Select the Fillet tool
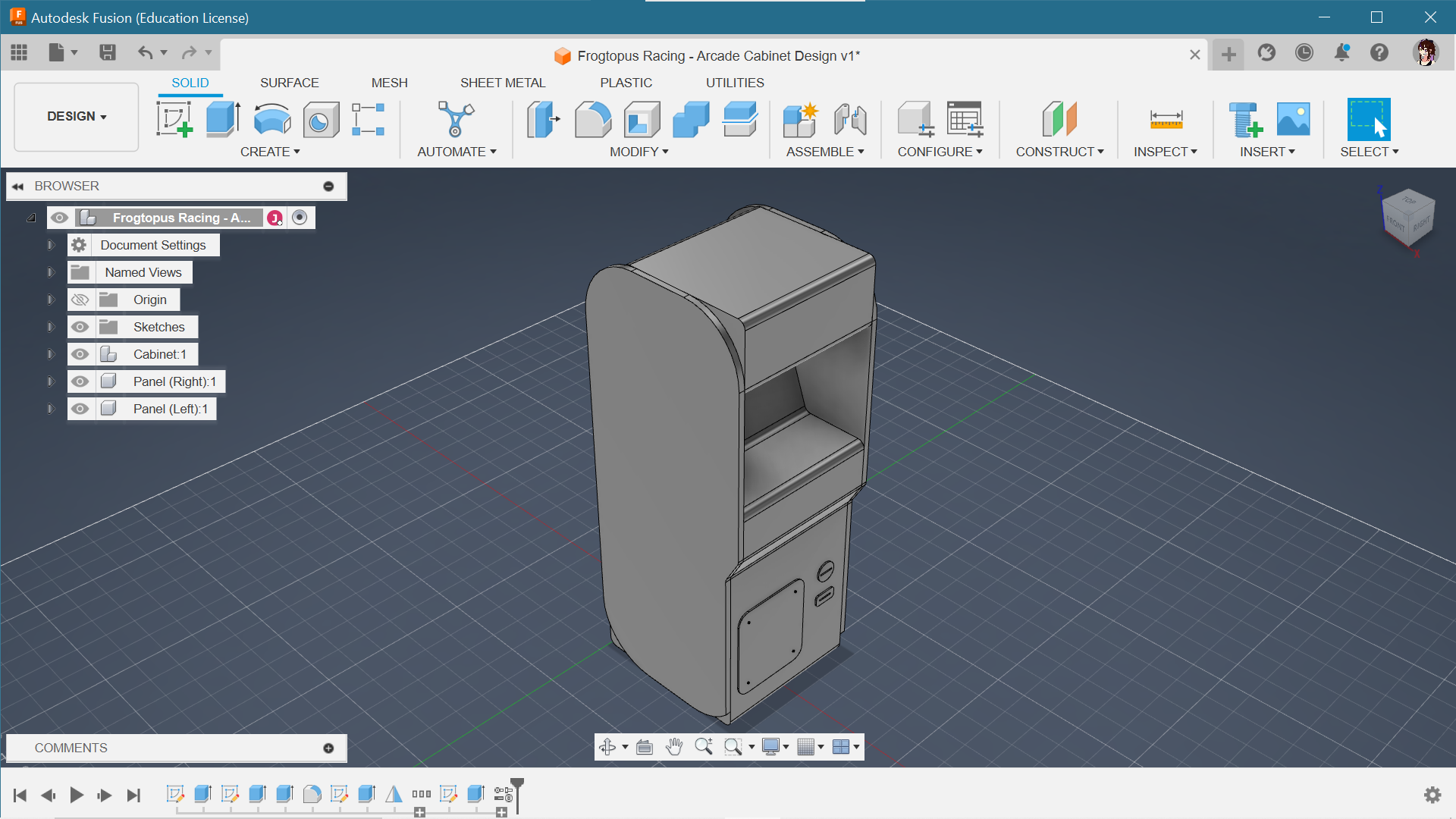The height and width of the screenshot is (819, 1456). (x=592, y=120)
